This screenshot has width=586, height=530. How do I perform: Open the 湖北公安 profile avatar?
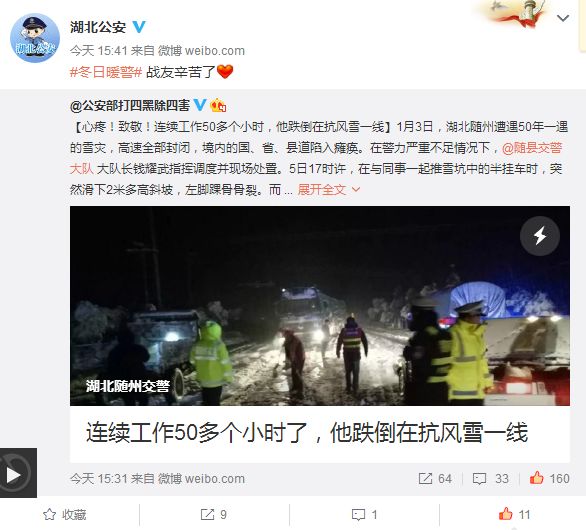click(35, 38)
